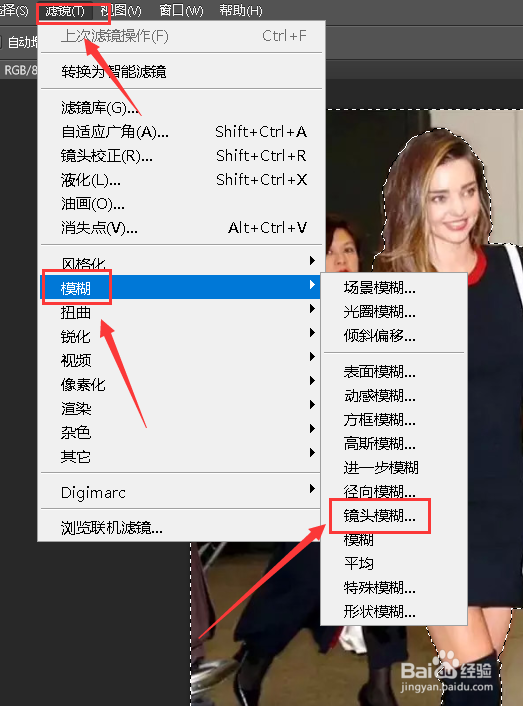This screenshot has width=523, height=706.
Task: Choose 油画(O)... oil paint filter
Action: pos(181,204)
